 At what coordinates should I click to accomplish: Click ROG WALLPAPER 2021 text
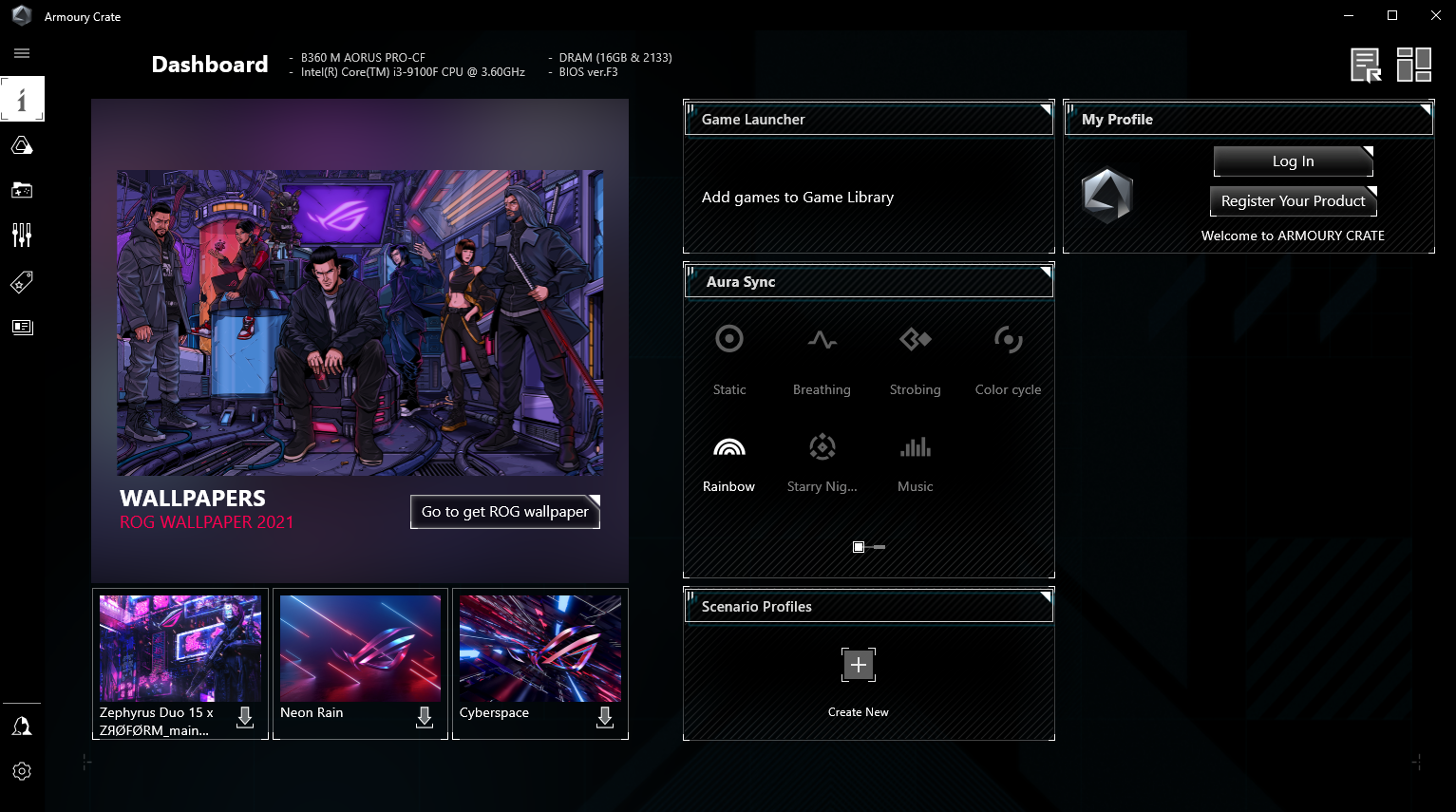coord(207,522)
